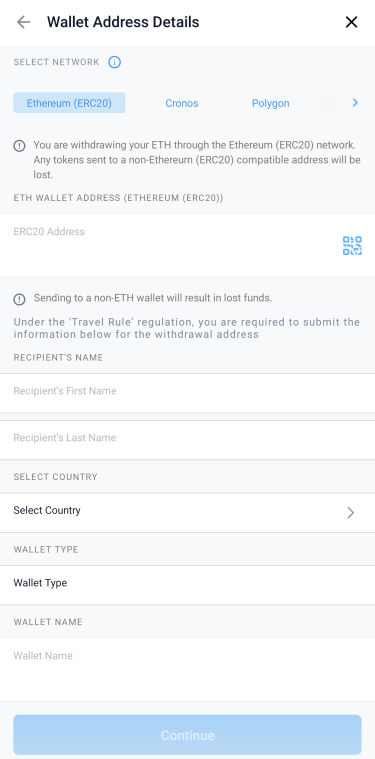375x759 pixels.
Task: Click the ERC20 network warning icon
Action: pos(19,146)
